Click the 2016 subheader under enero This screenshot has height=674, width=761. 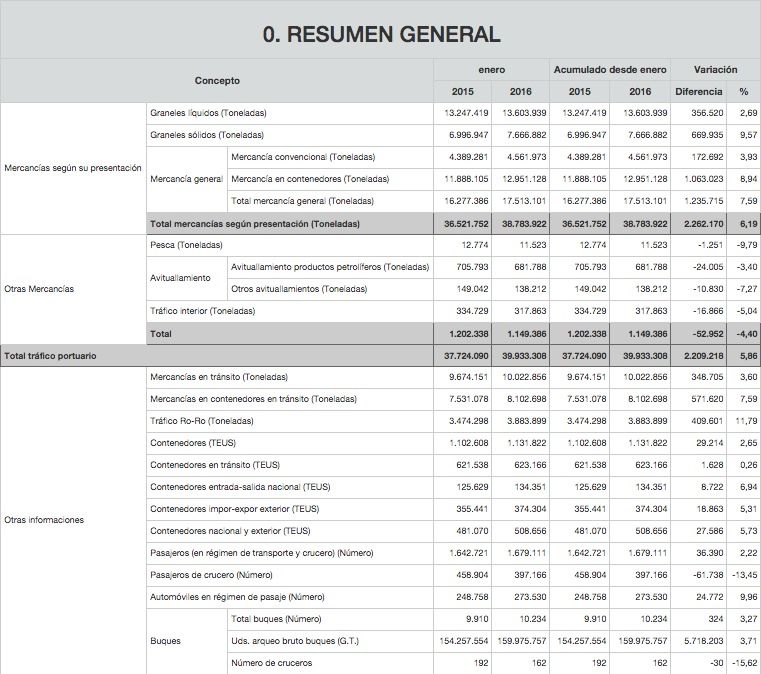521,91
